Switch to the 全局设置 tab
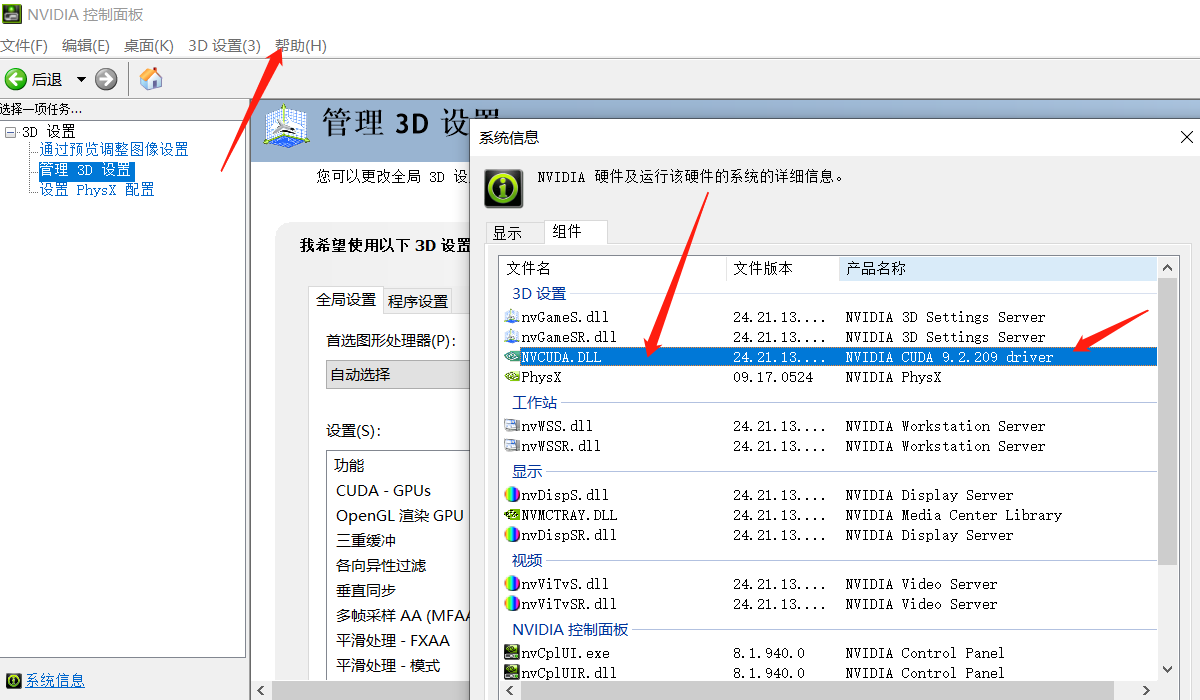The image size is (1200, 700). (346, 300)
